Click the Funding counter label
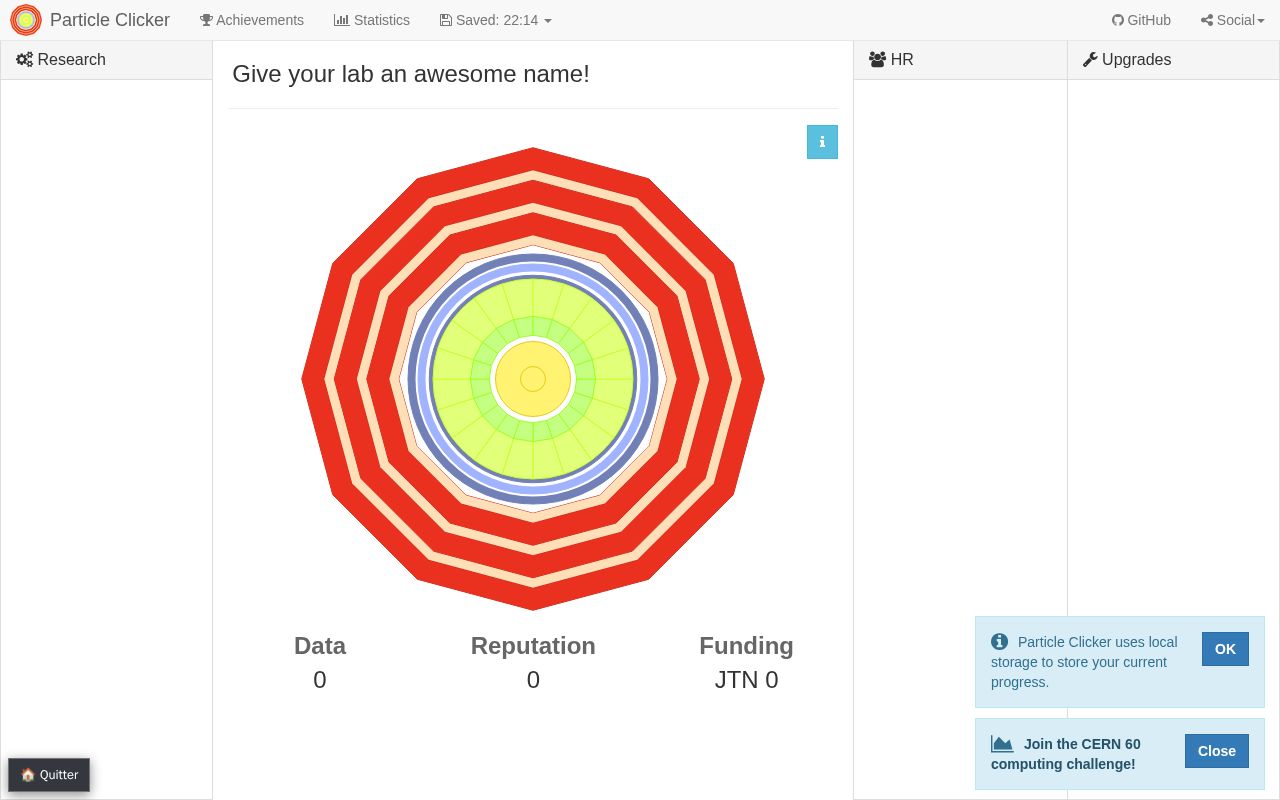Image resolution: width=1280 pixels, height=800 pixels. click(x=746, y=646)
